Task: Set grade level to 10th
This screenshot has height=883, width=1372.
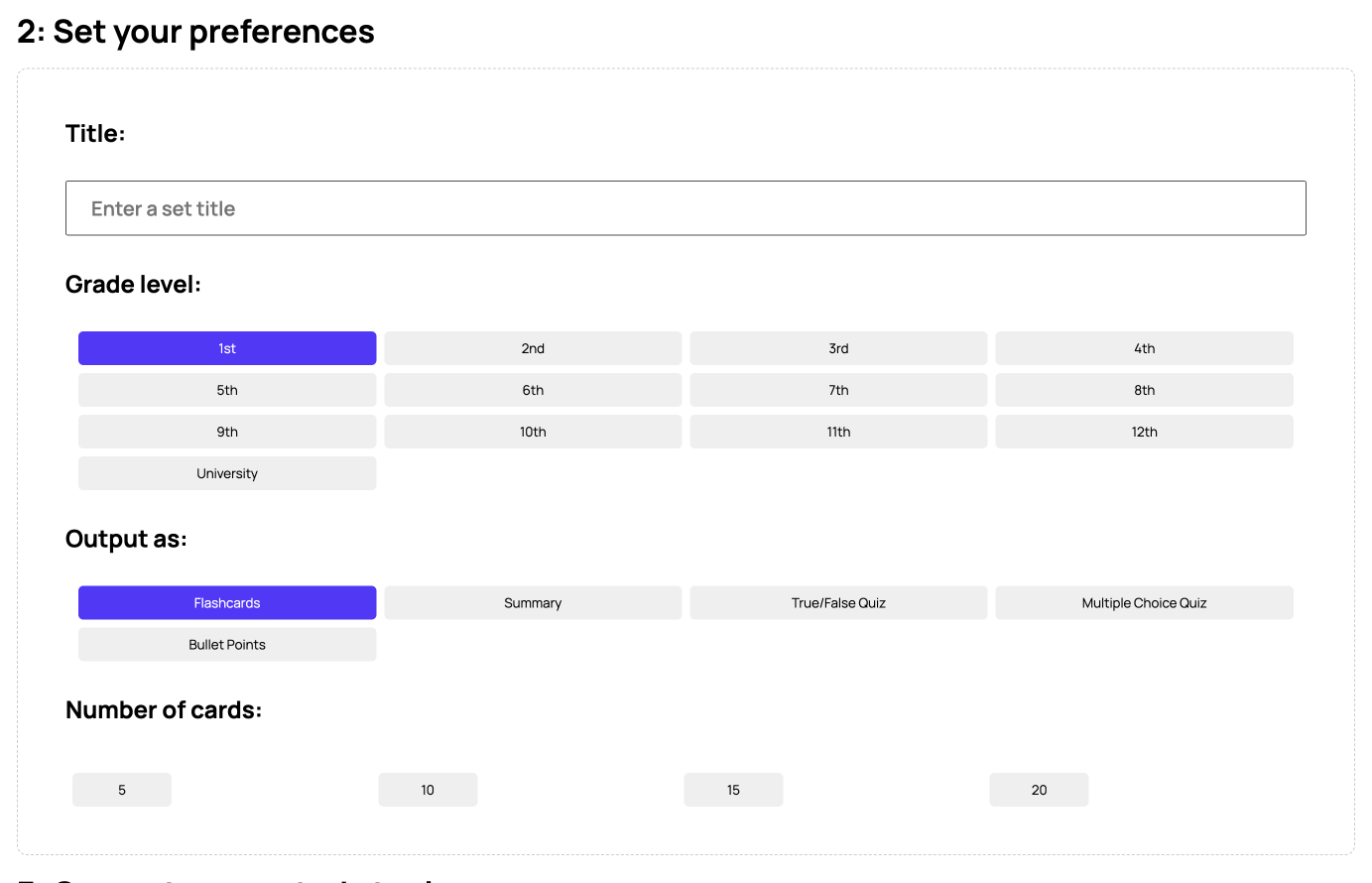Action: click(x=533, y=432)
